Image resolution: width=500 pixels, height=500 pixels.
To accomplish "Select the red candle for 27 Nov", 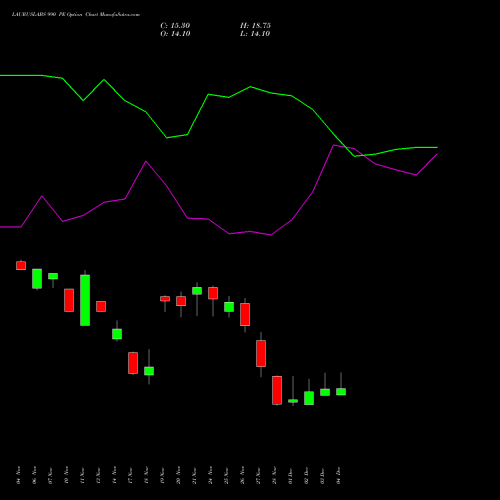I will click(261, 353).
